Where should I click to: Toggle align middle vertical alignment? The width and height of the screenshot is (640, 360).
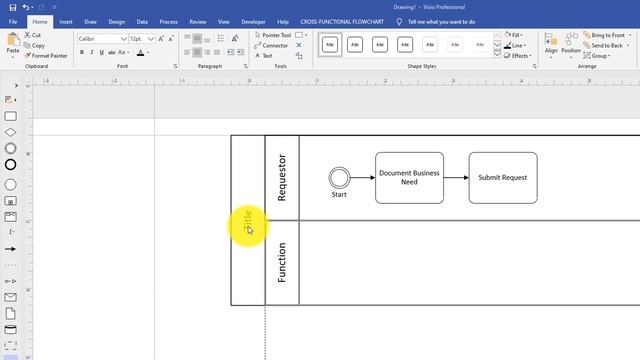[197, 38]
